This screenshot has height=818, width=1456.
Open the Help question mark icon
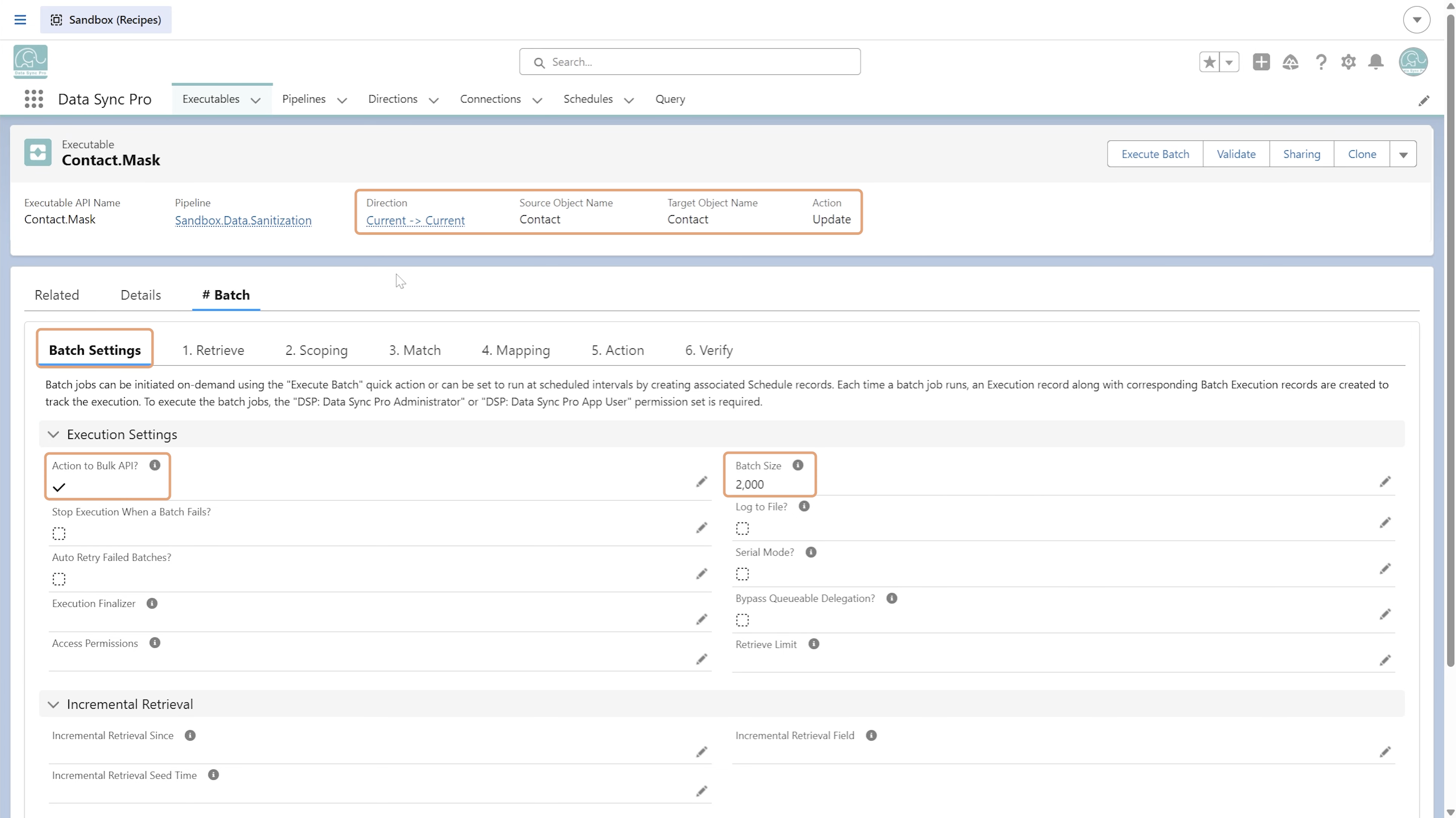click(x=1320, y=61)
